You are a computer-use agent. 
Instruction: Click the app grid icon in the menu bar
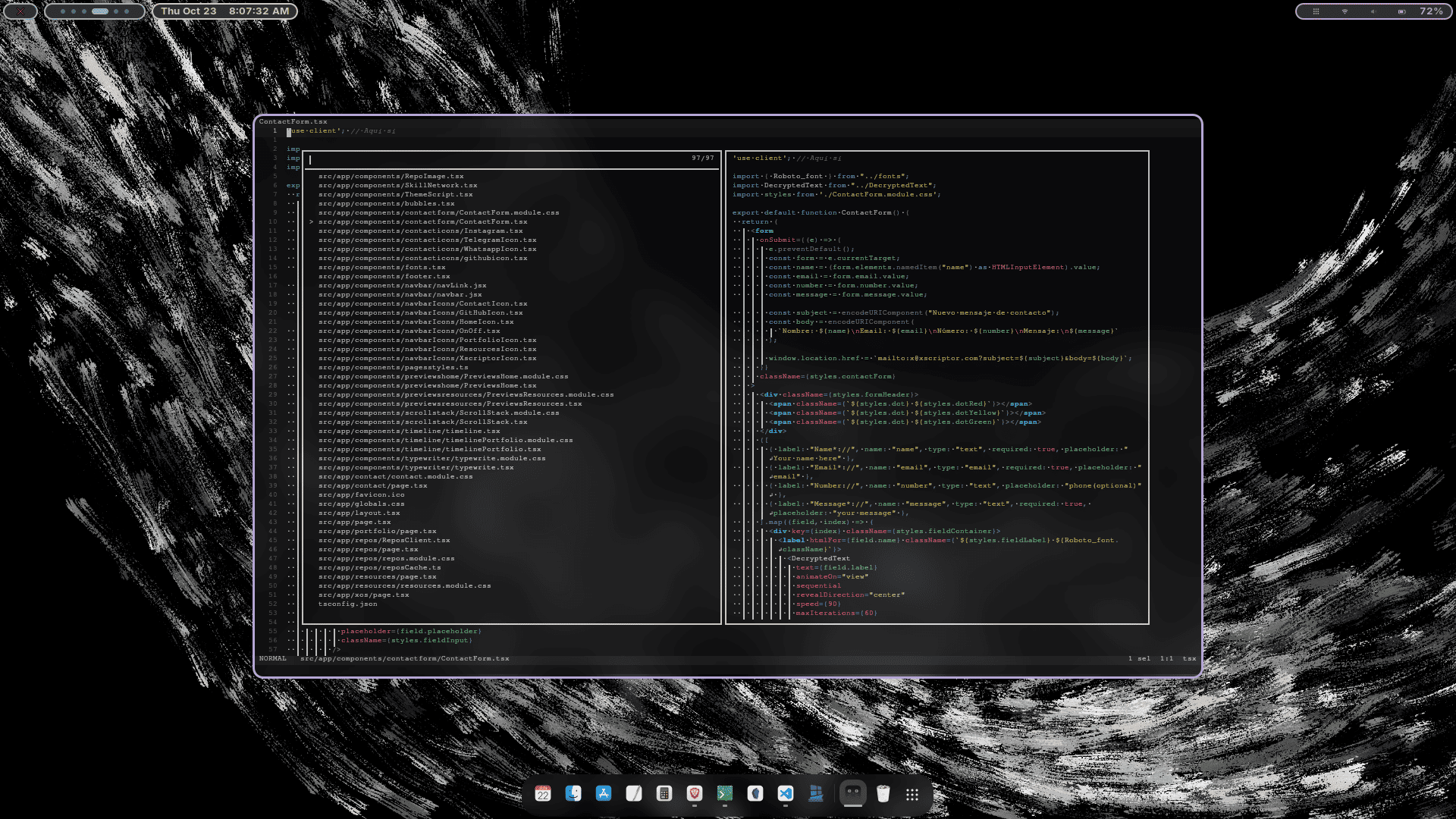pyautogui.click(x=1317, y=11)
